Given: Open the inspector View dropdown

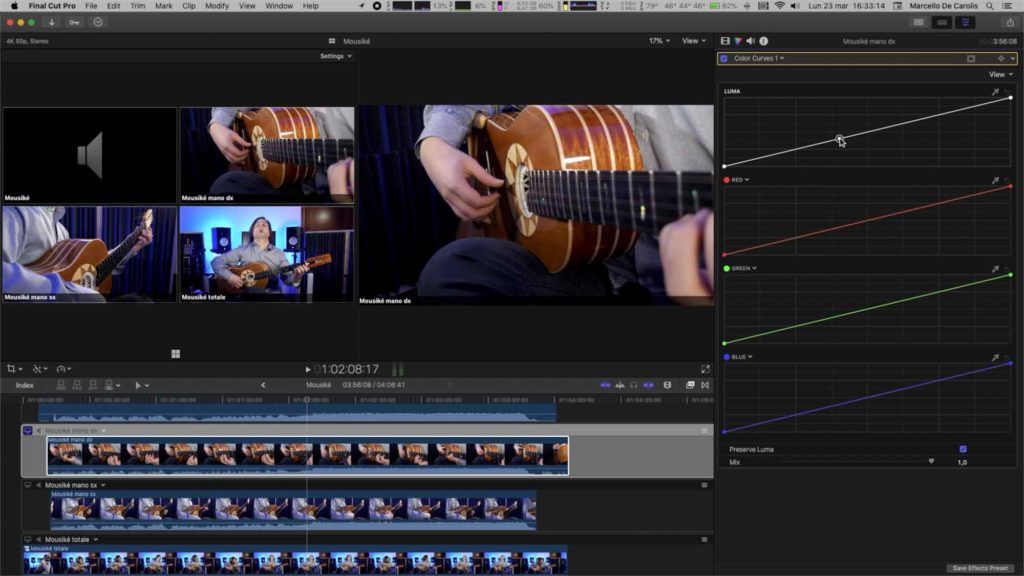Looking at the screenshot, I should pos(1000,74).
